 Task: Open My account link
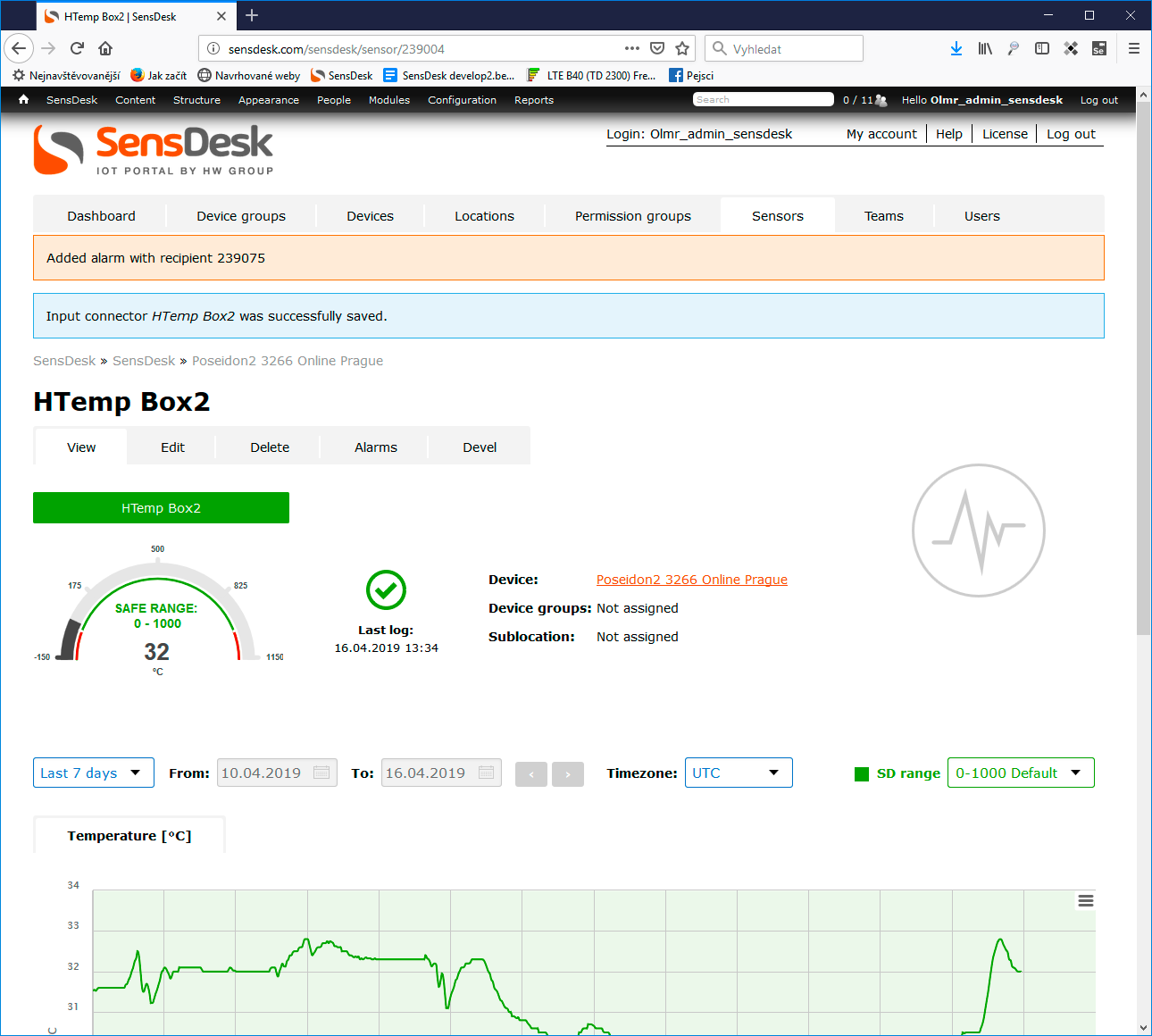(x=881, y=134)
